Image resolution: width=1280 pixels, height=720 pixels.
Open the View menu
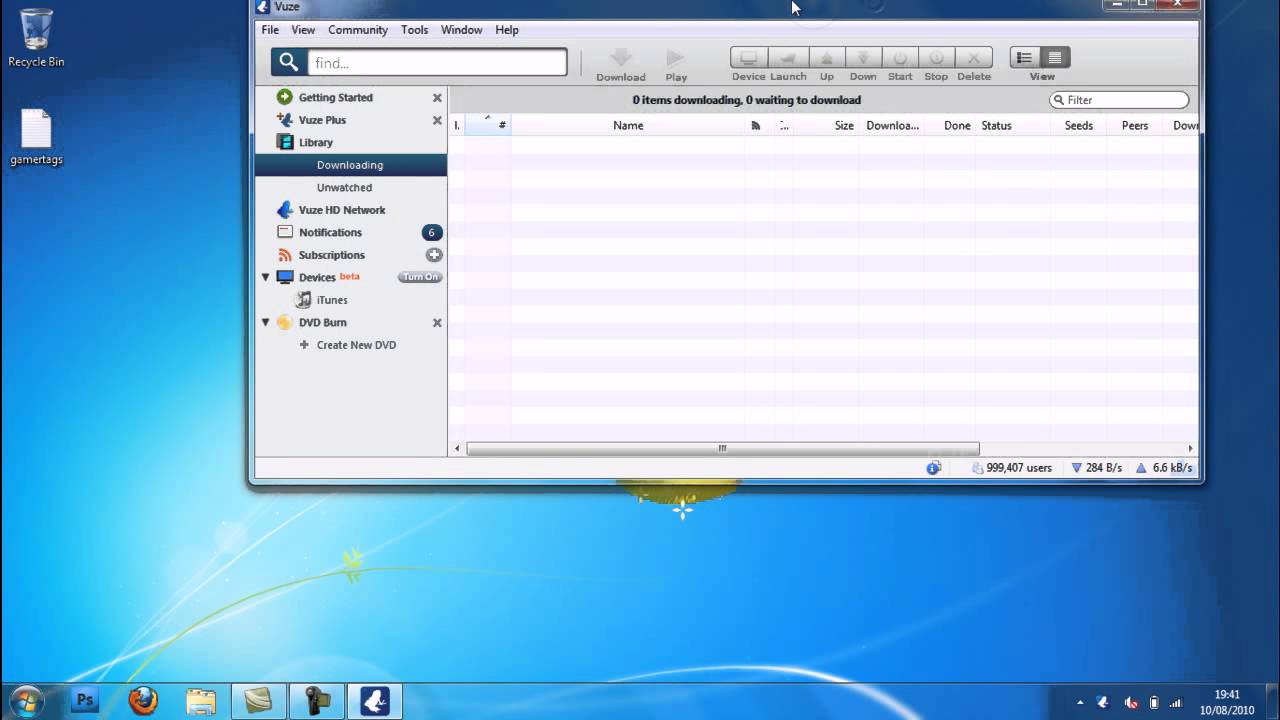[303, 30]
